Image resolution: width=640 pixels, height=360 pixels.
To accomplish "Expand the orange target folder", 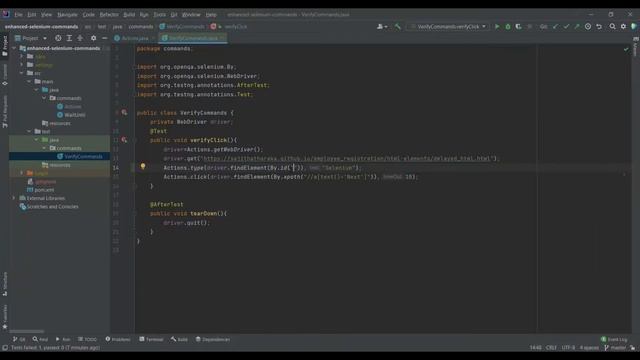I will (x=22, y=173).
